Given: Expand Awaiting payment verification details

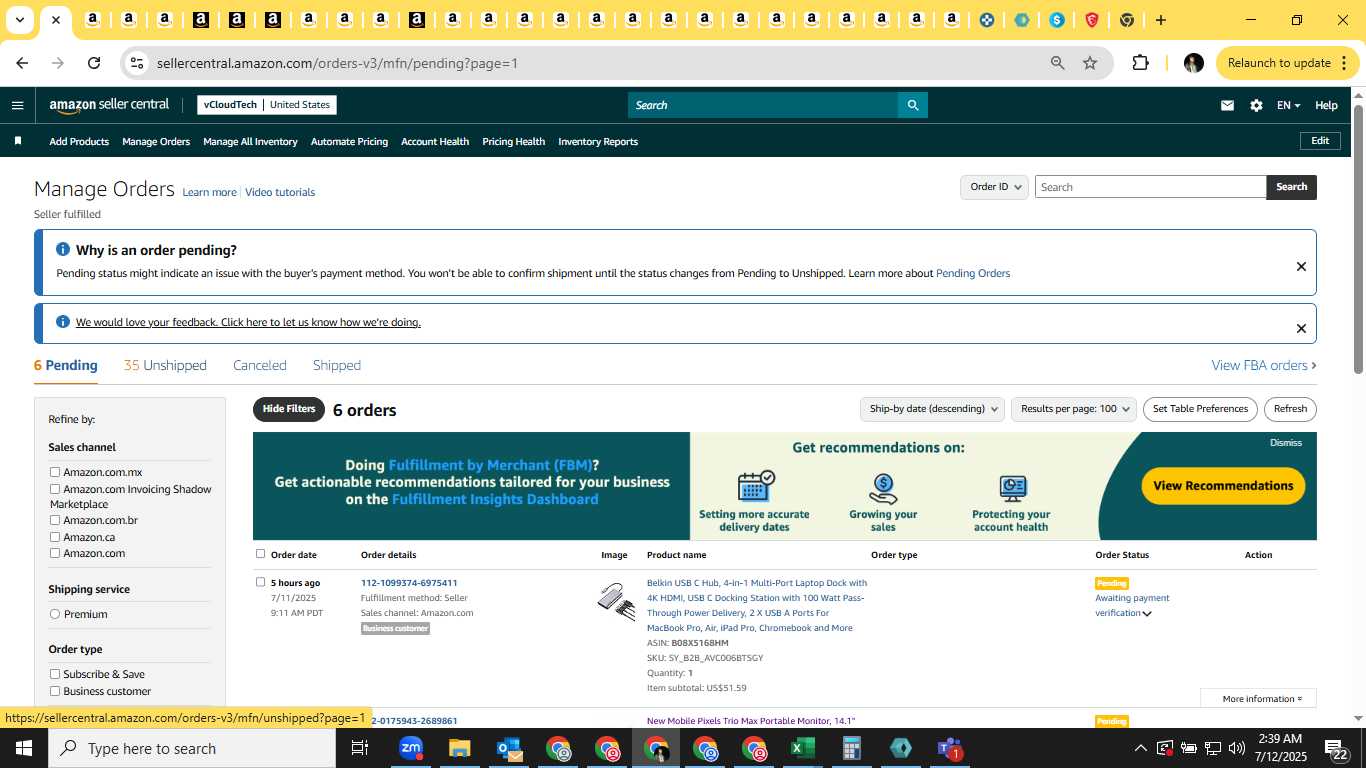Looking at the screenshot, I should pos(1147,614).
